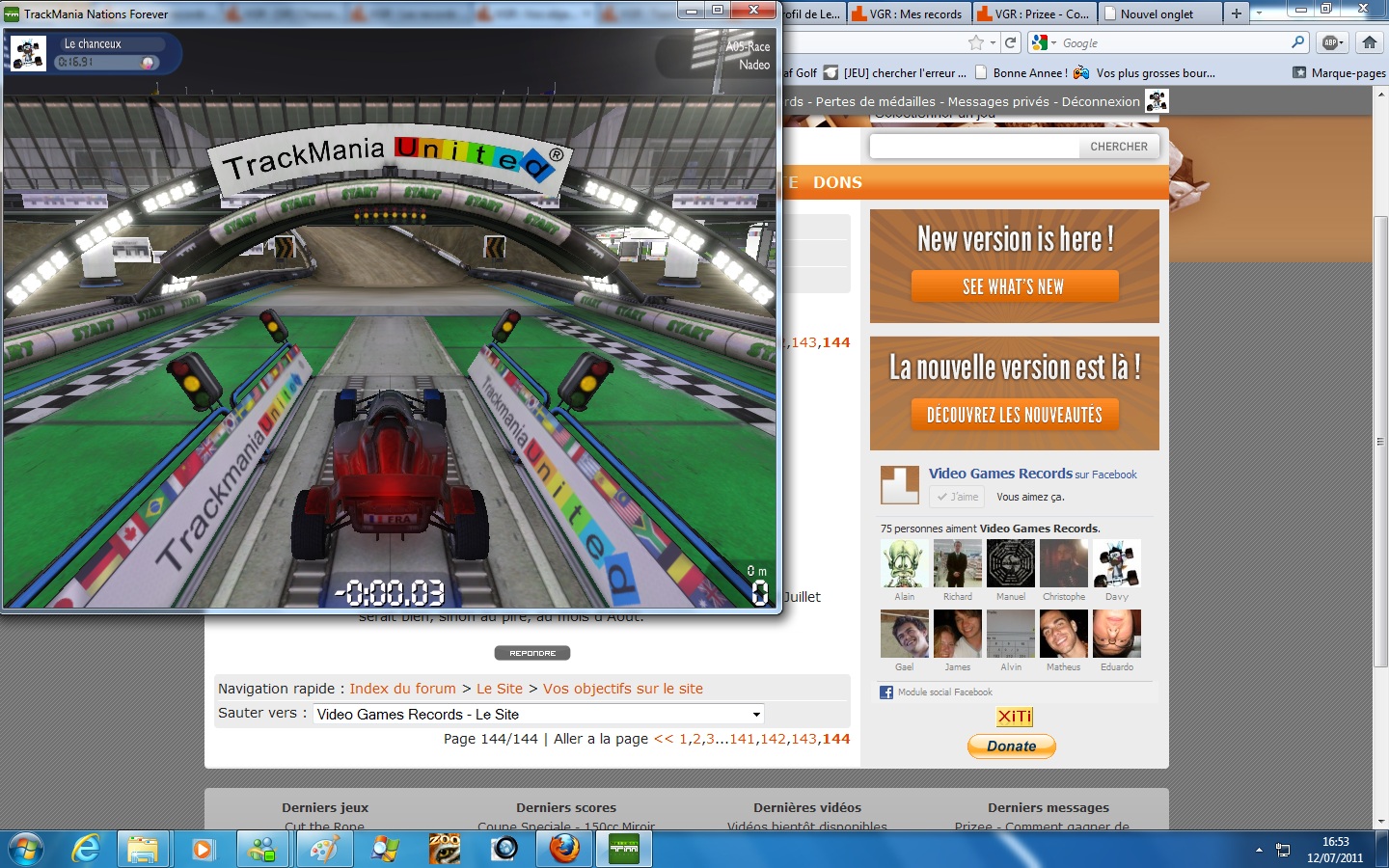Open Paint from the taskbar
This screenshot has width=1389, height=868.
pos(323,849)
